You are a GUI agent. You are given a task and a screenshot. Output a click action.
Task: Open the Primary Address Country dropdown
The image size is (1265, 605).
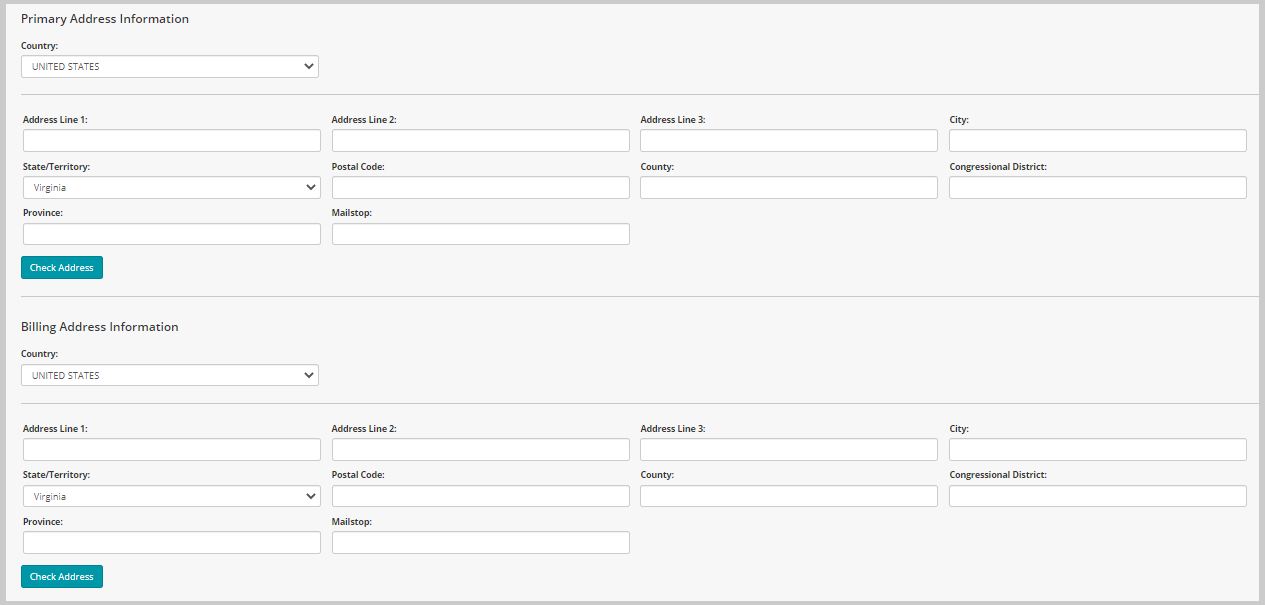170,67
